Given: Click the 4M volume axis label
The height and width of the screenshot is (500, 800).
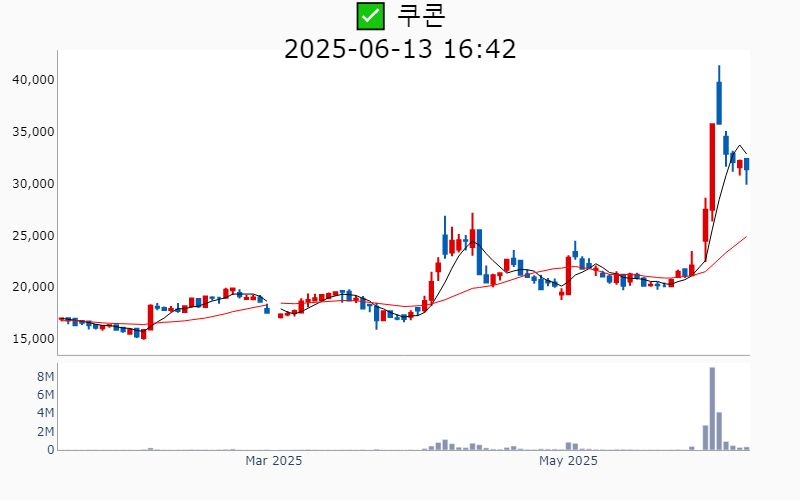Looking at the screenshot, I should click(45, 413).
